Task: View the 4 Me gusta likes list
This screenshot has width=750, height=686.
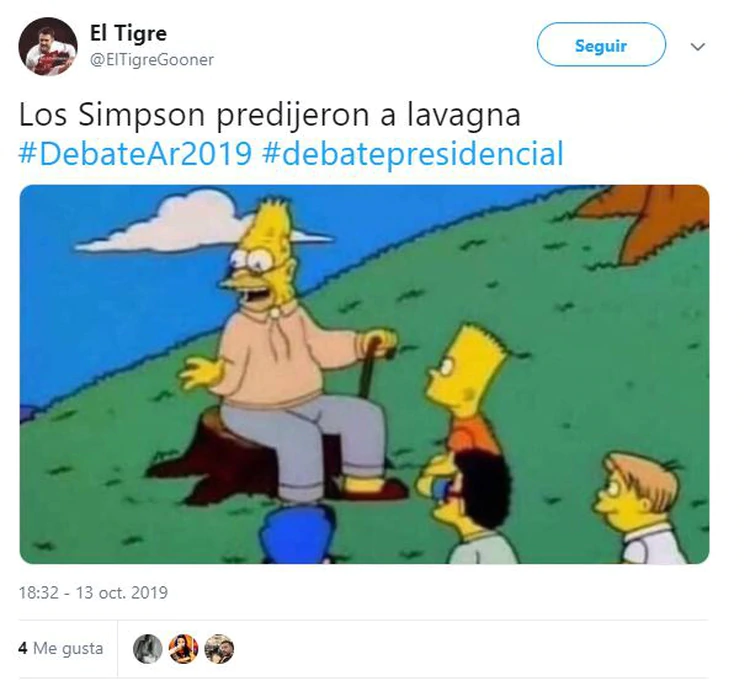Action: click(x=61, y=648)
